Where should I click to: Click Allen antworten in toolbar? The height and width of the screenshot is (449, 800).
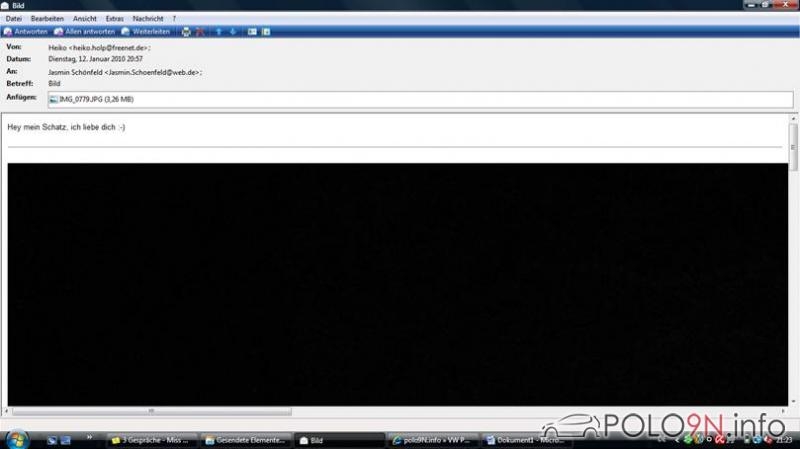point(82,32)
